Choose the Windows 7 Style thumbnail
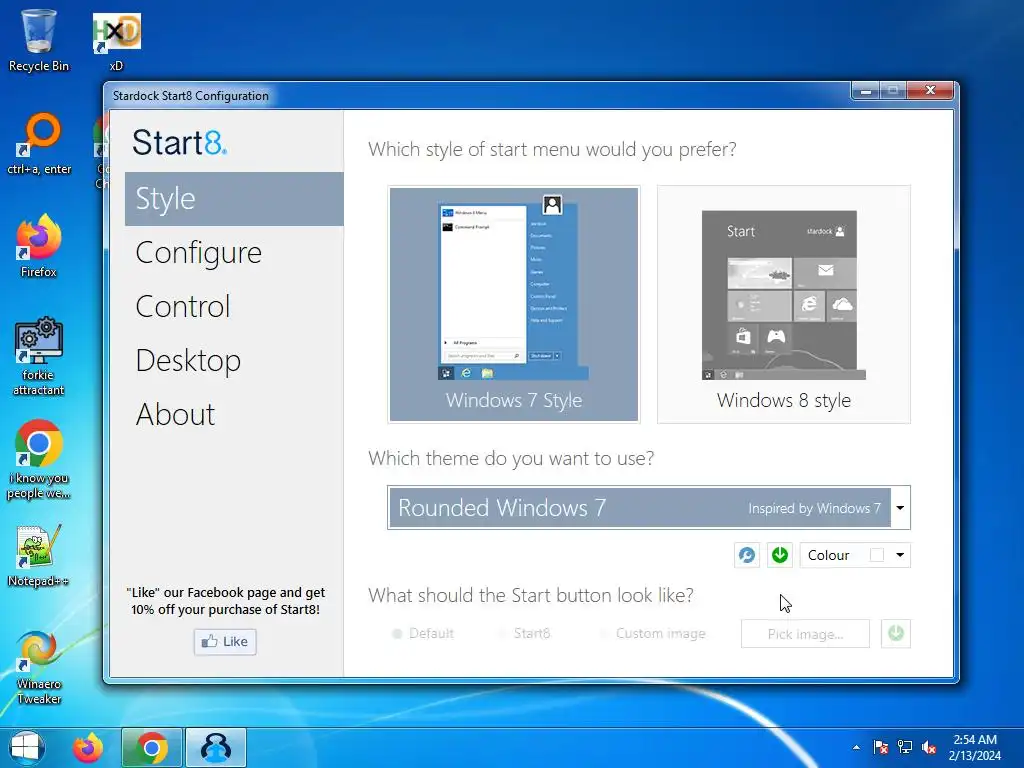The image size is (1024, 768). pos(514,304)
